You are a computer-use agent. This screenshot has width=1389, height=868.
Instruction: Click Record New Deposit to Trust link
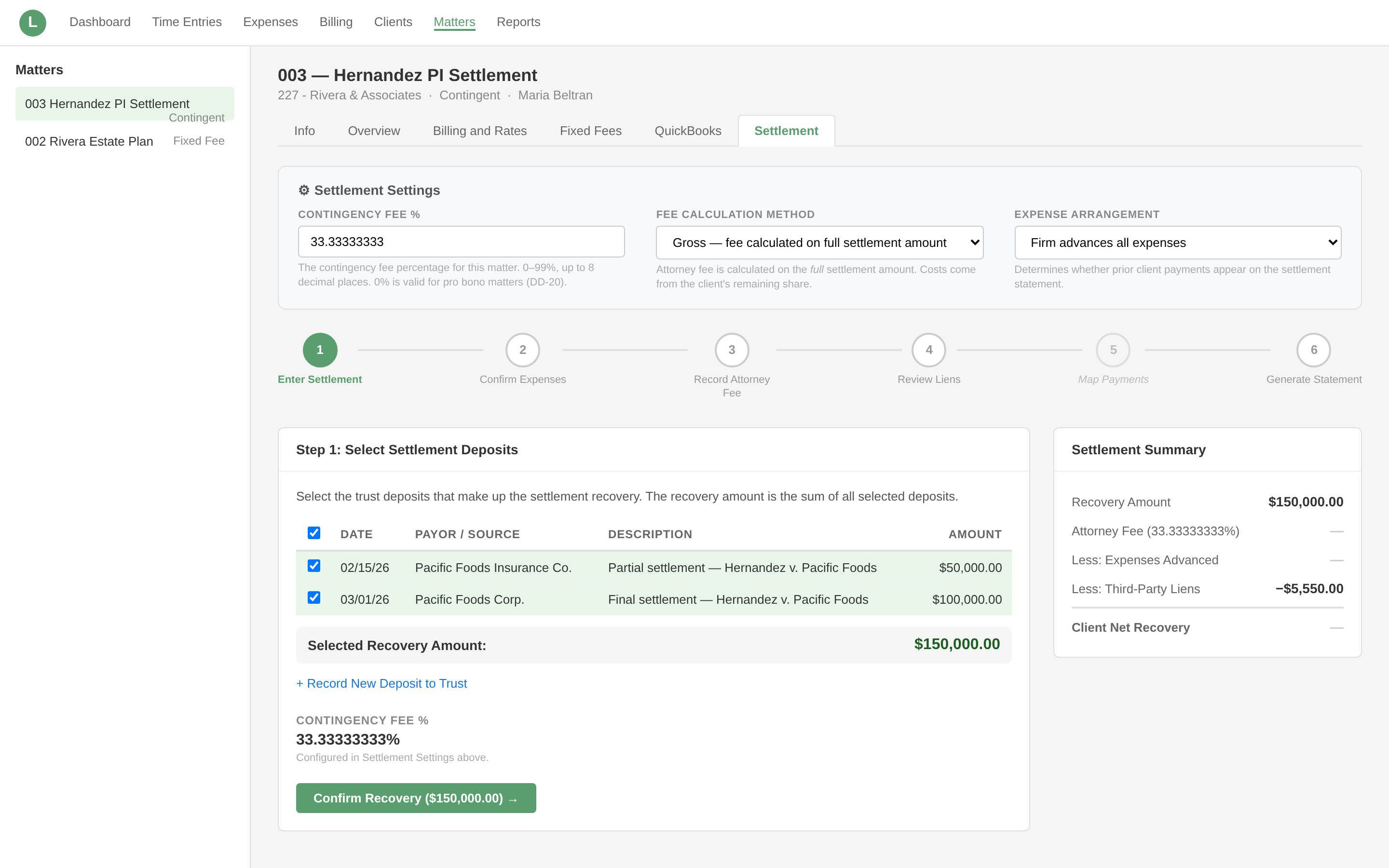pos(381,683)
